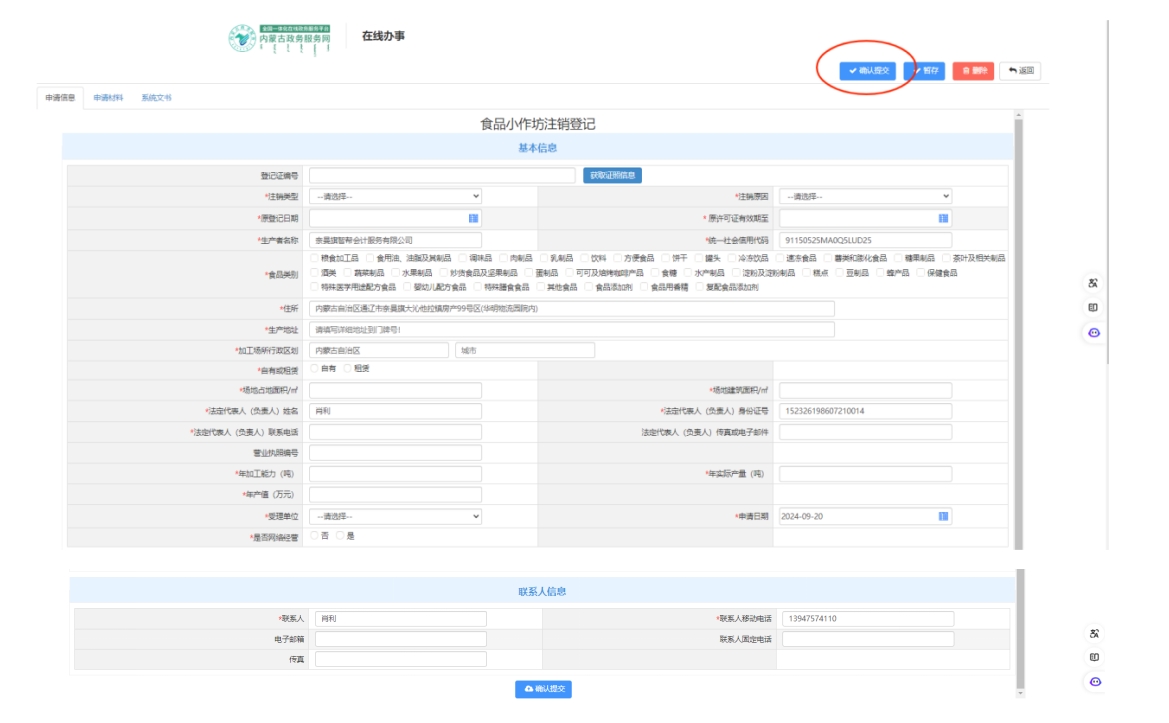
Task: Switch to the 申请材料 tab
Action: [x=108, y=98]
